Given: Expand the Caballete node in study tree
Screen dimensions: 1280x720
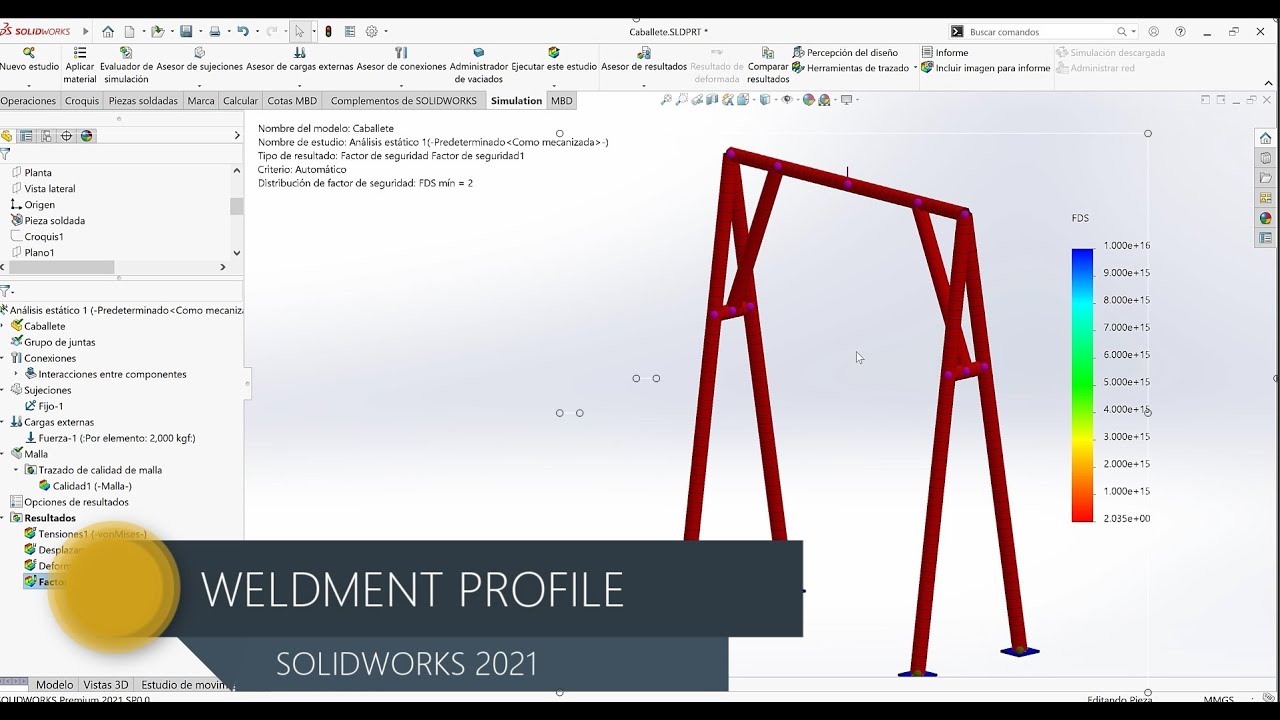Looking at the screenshot, I should click(x=3, y=326).
